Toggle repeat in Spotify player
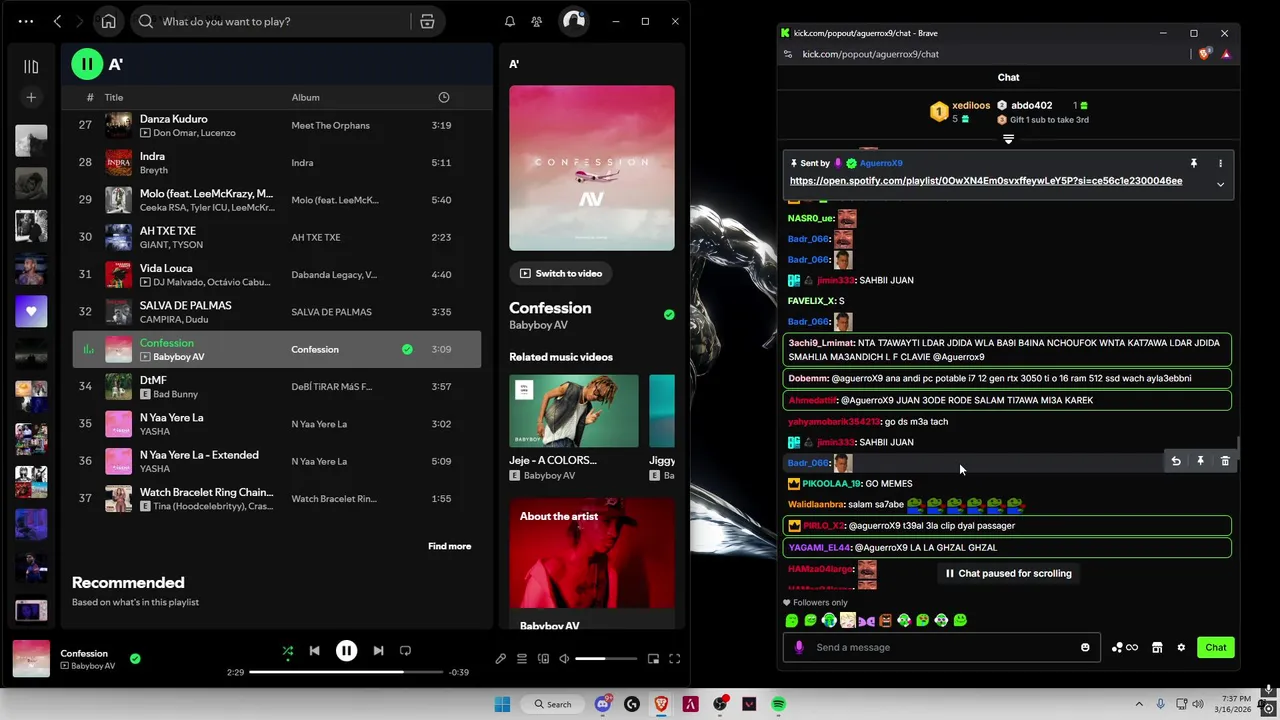Viewport: 1280px width, 720px height. 405,651
